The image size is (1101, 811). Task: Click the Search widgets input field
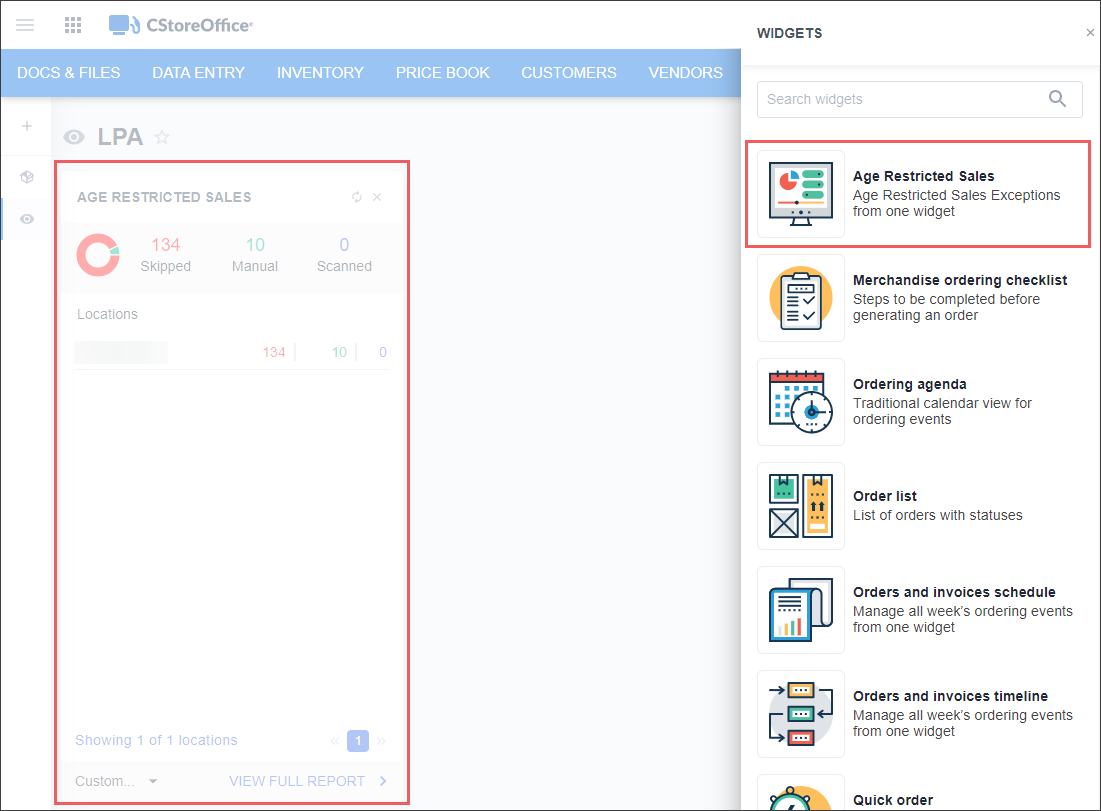coord(900,99)
